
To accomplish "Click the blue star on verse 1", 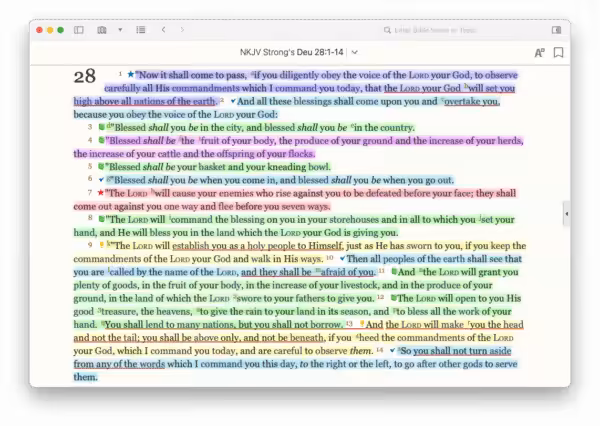I will (x=130, y=75).
